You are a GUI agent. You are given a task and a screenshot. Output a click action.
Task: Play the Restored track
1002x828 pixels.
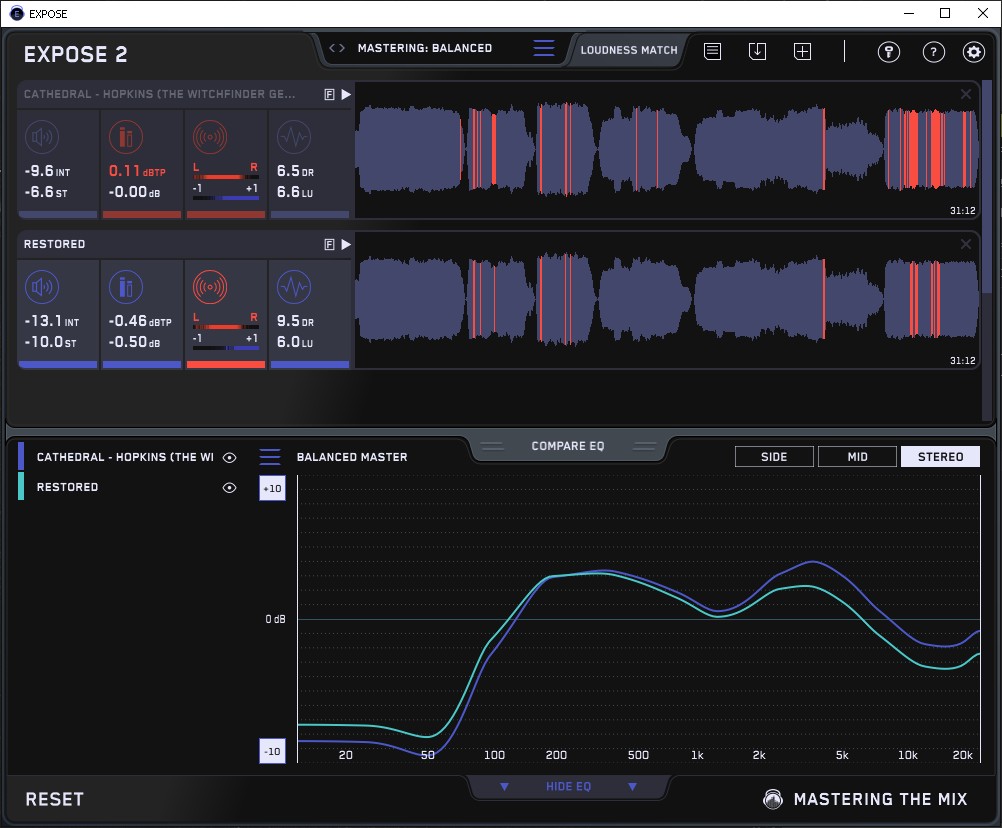(x=346, y=244)
